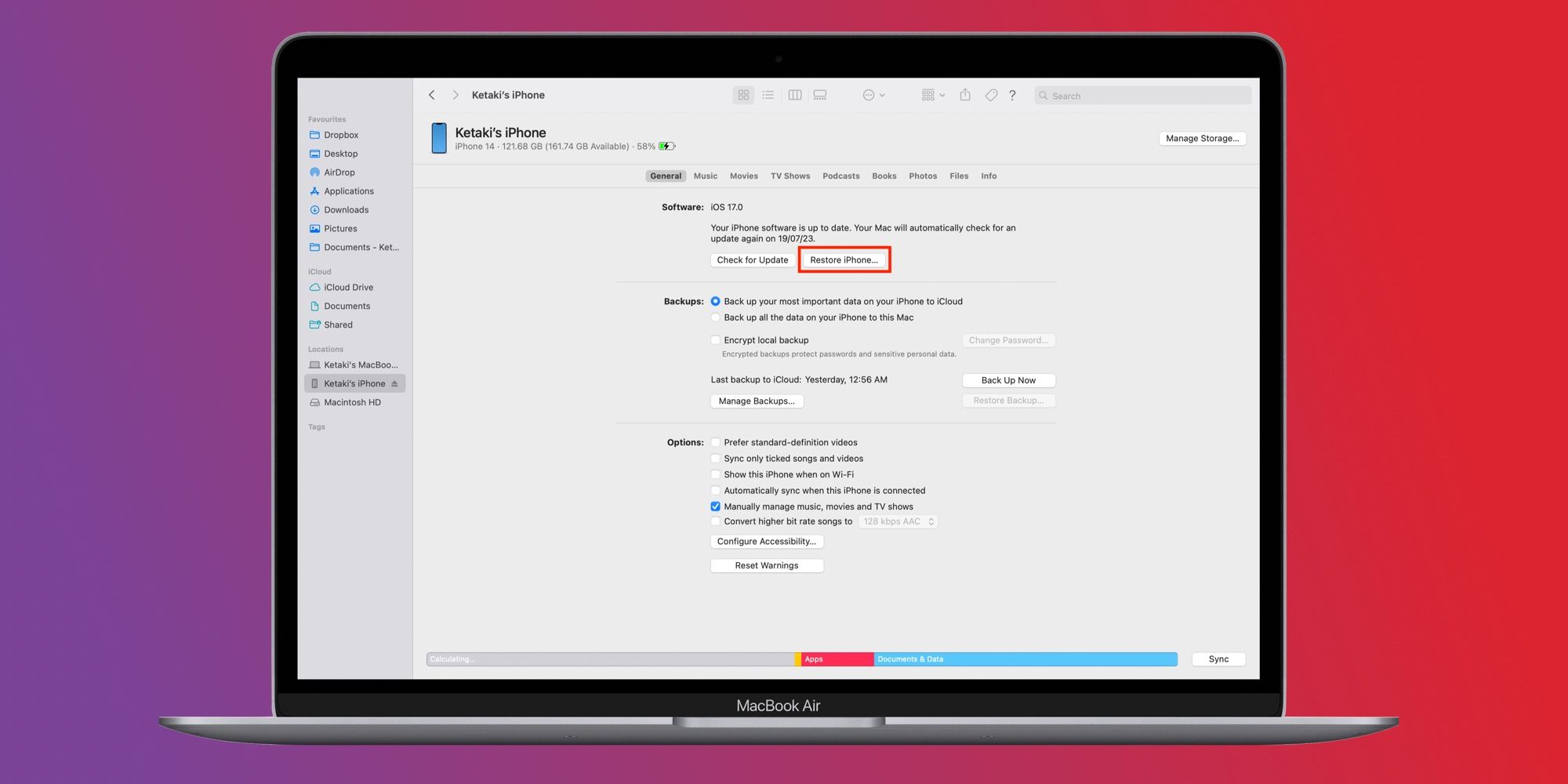
Task: Switch Finder to list view
Action: tap(768, 95)
